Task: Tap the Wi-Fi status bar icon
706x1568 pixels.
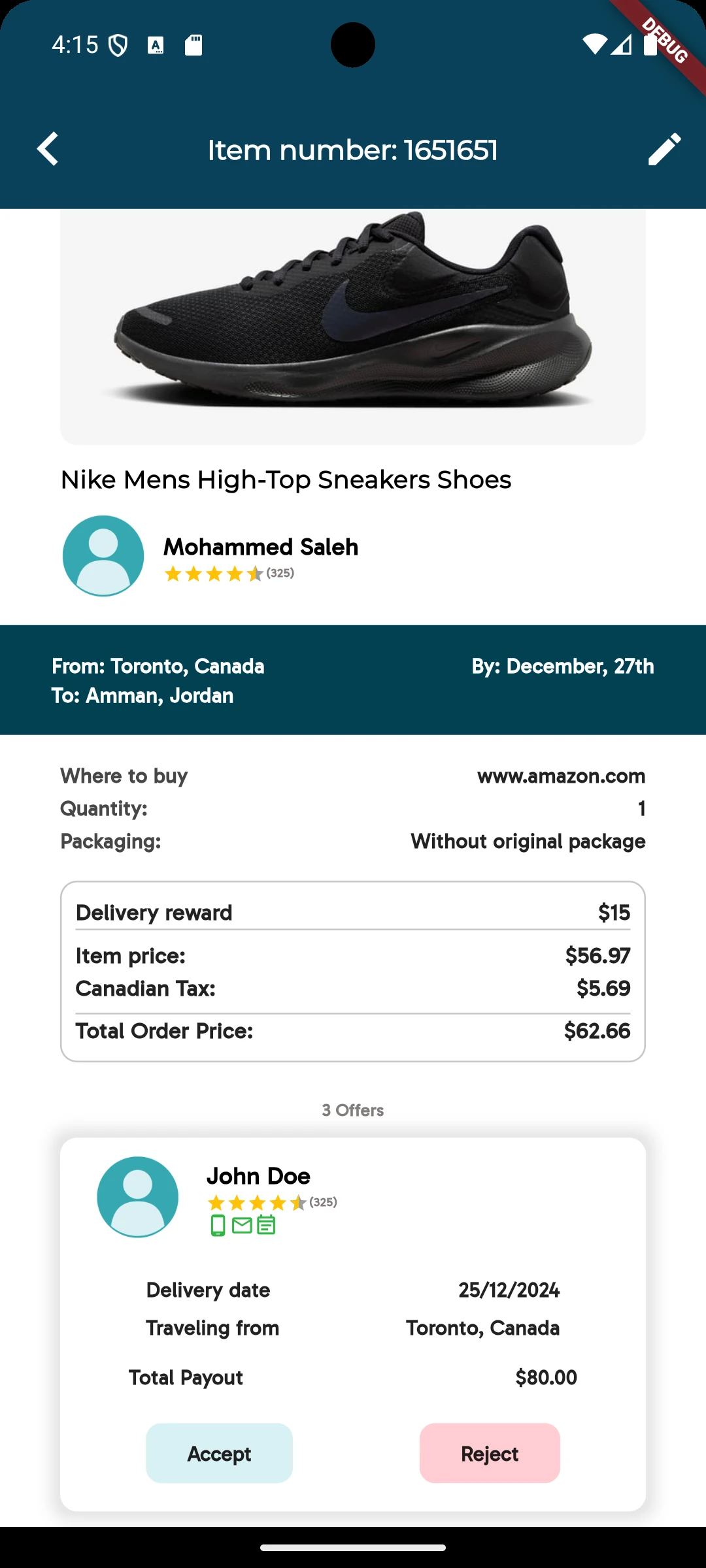Action: coord(594,44)
